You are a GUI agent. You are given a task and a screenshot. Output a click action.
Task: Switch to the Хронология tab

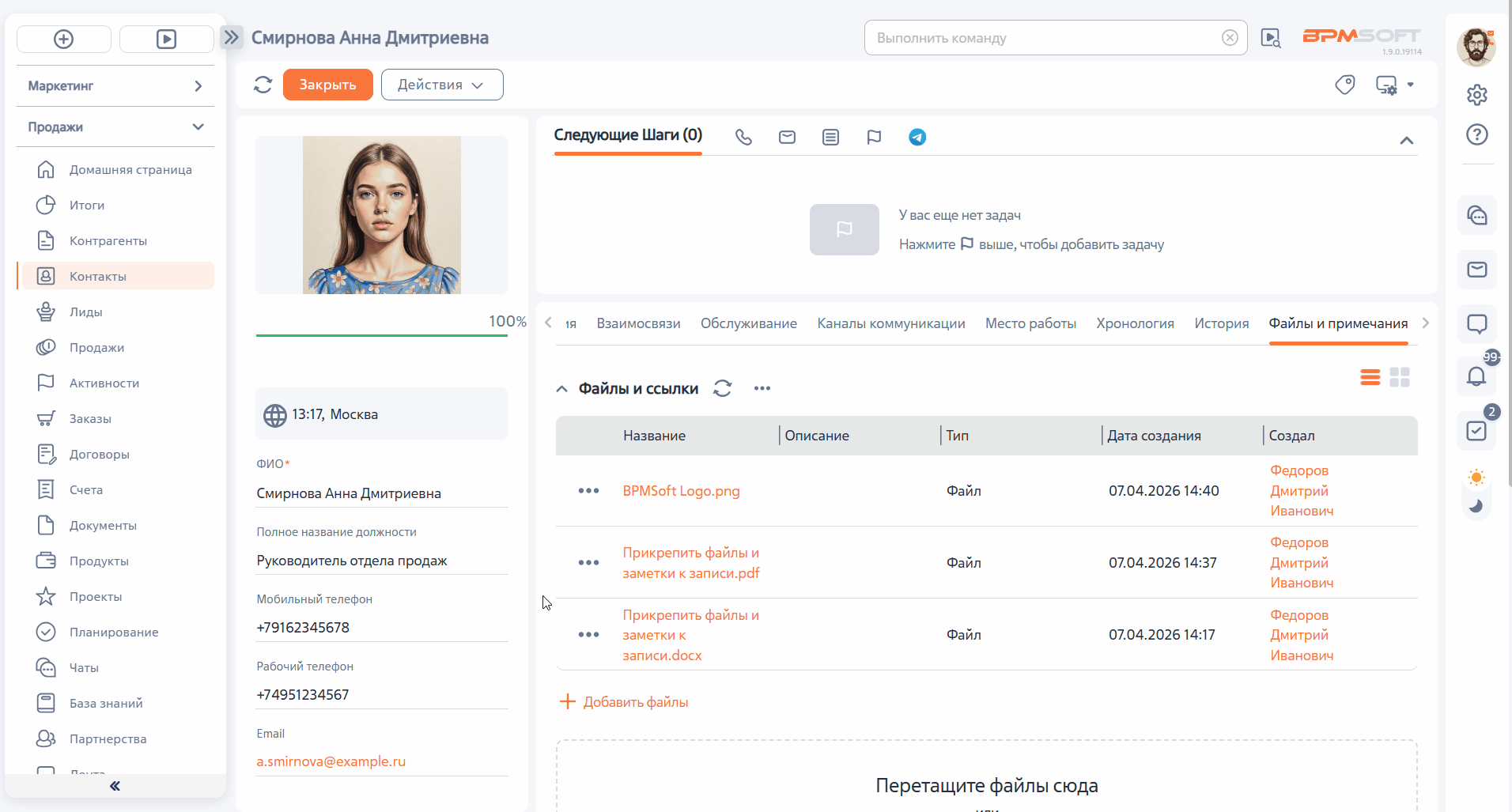1135,323
